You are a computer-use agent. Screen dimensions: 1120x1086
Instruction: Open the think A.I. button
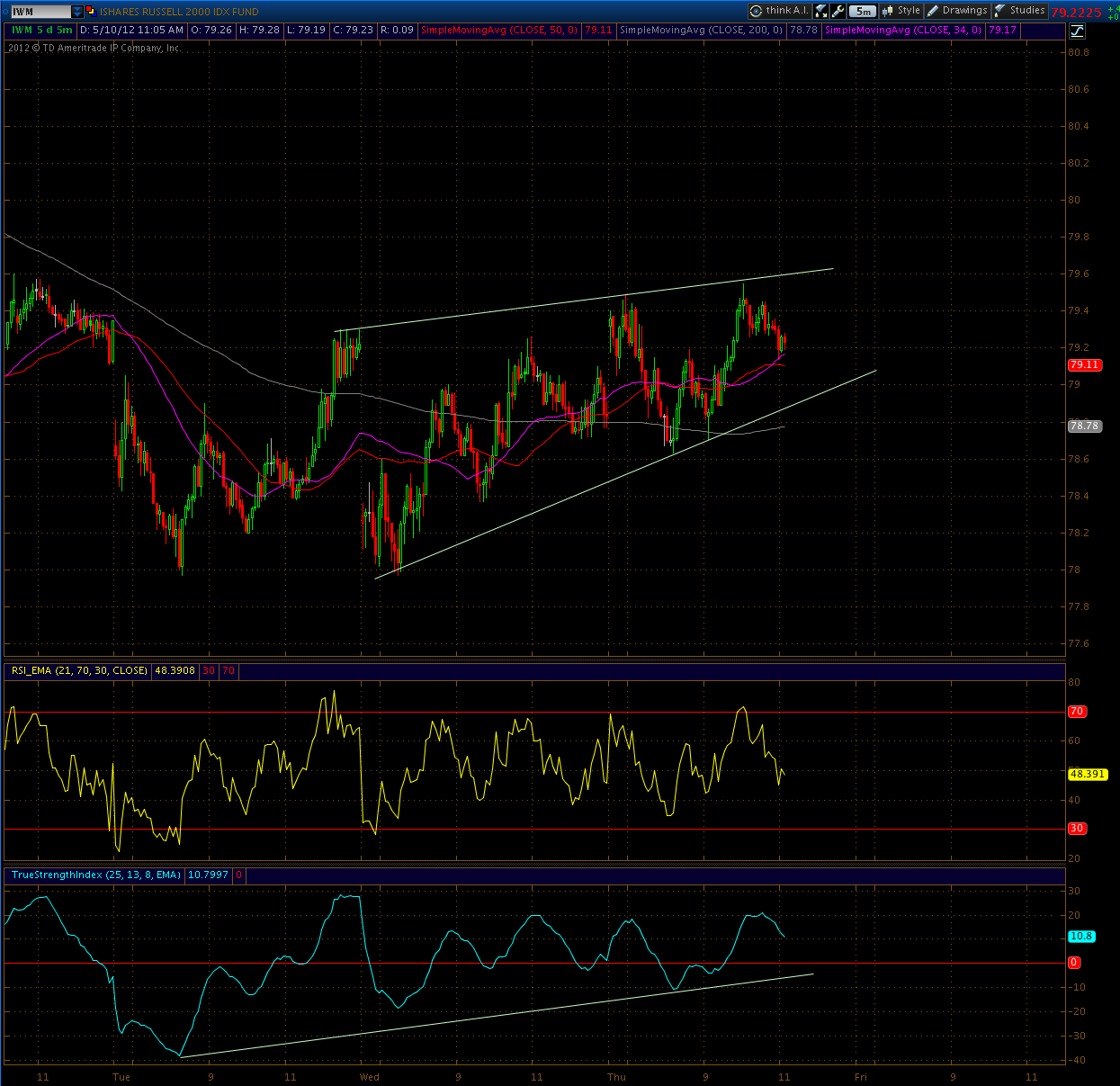(779, 11)
